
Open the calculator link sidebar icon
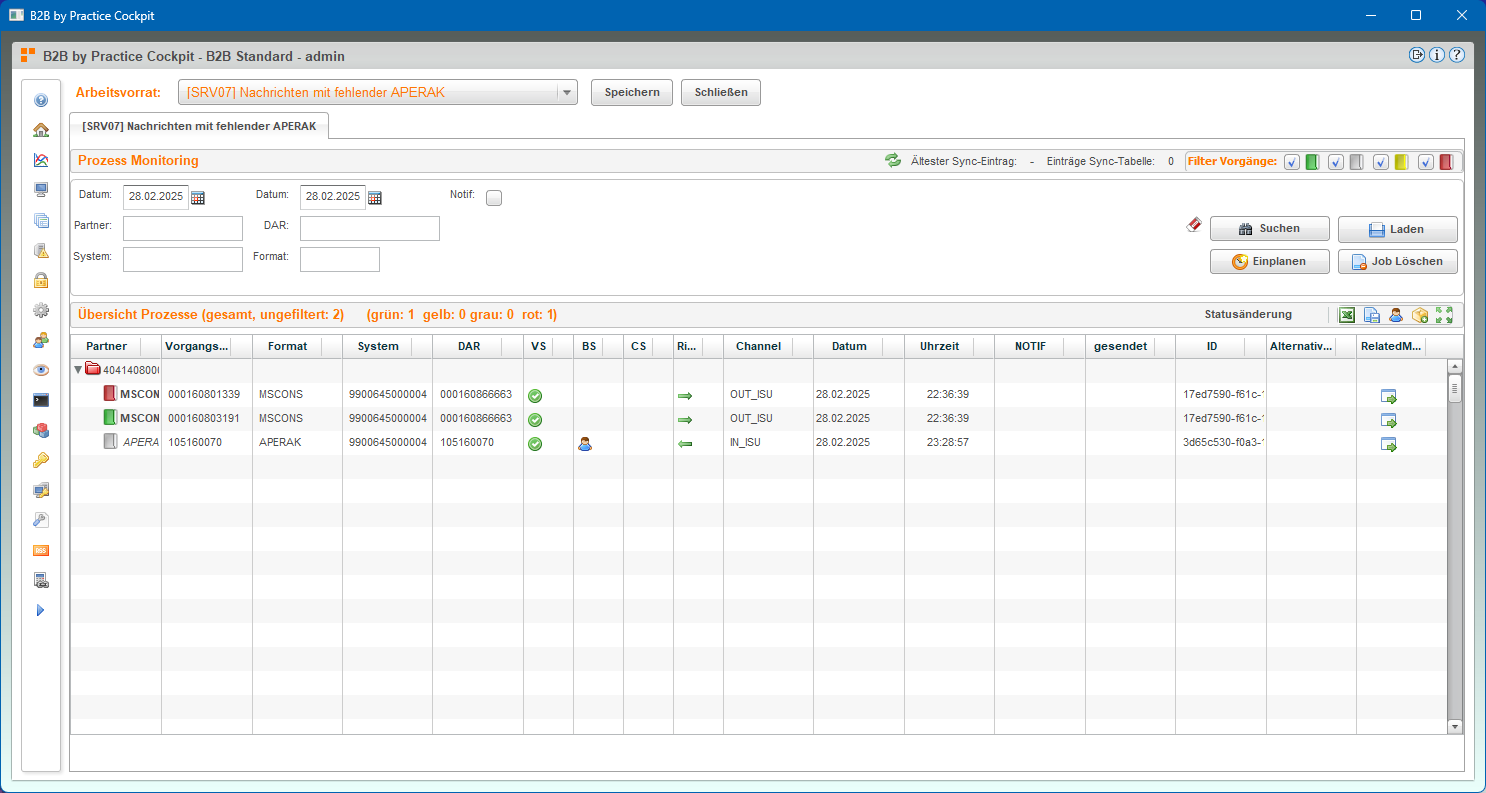point(41,580)
